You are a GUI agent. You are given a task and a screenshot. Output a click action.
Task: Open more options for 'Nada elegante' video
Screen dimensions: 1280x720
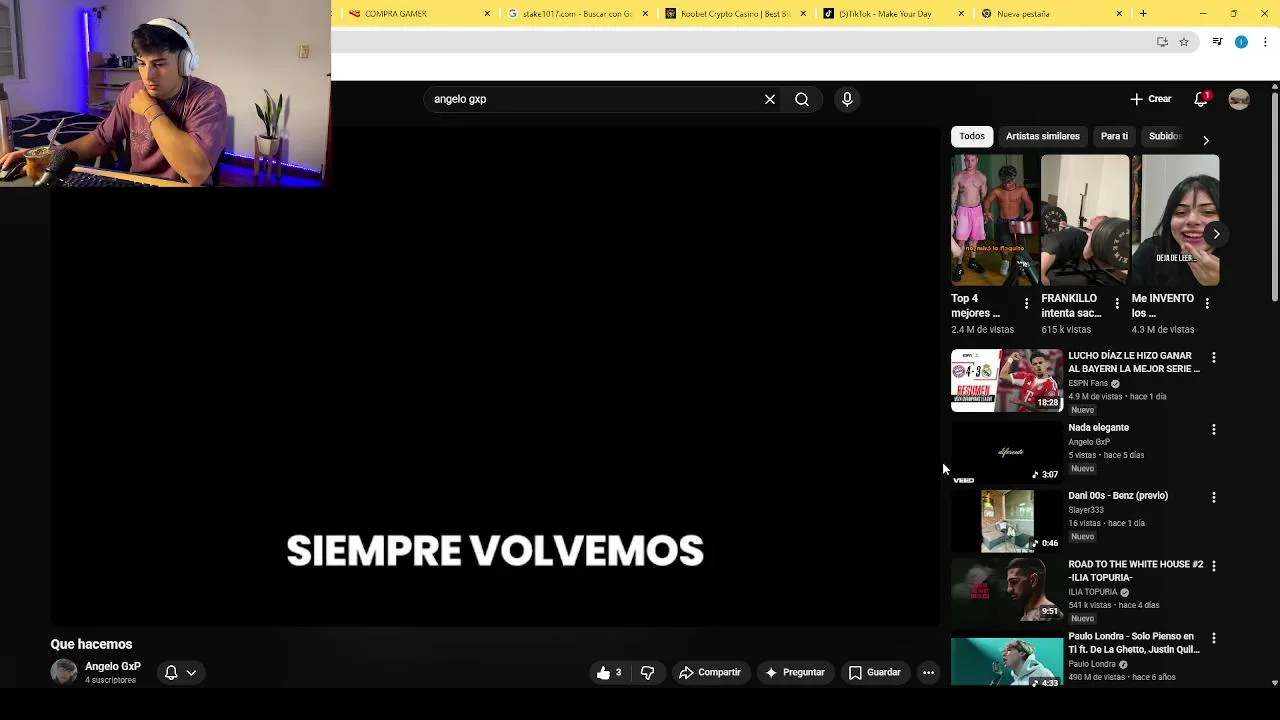pyautogui.click(x=1214, y=429)
